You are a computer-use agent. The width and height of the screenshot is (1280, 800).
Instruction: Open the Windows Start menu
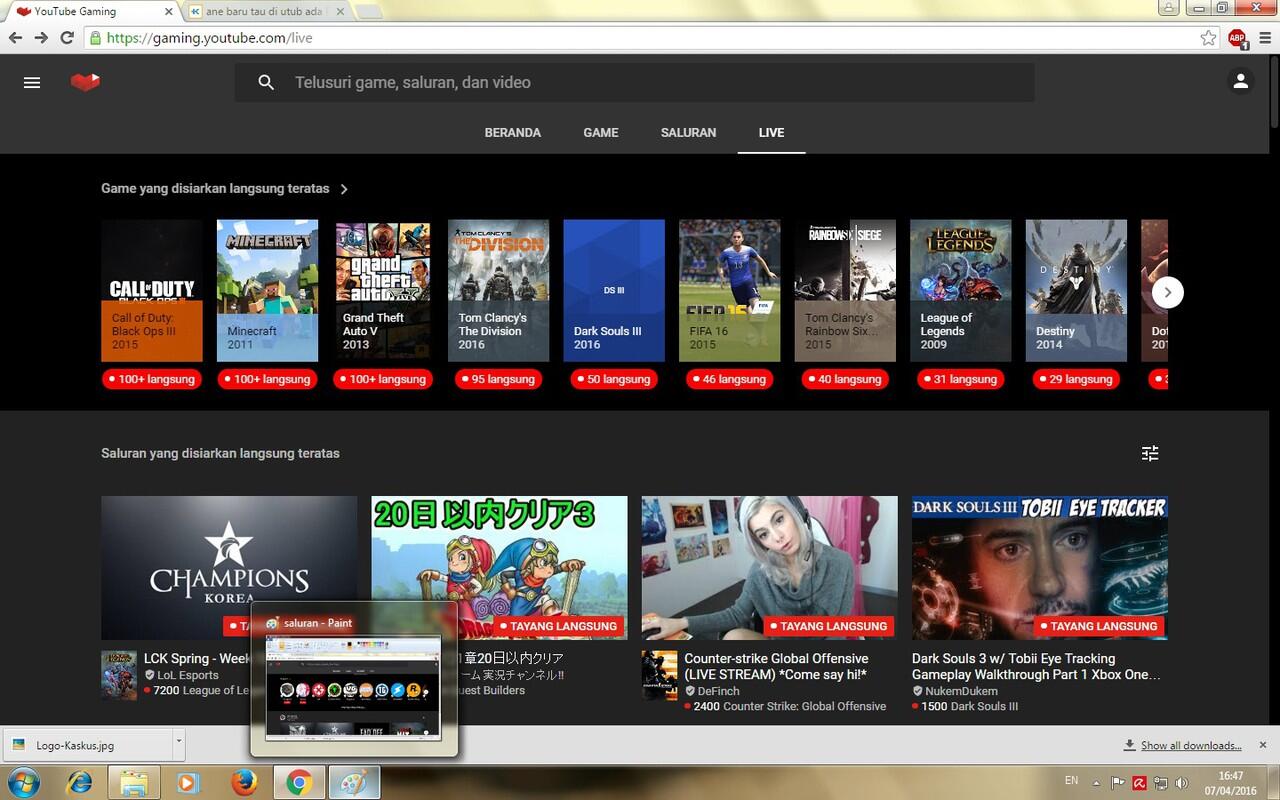(22, 781)
